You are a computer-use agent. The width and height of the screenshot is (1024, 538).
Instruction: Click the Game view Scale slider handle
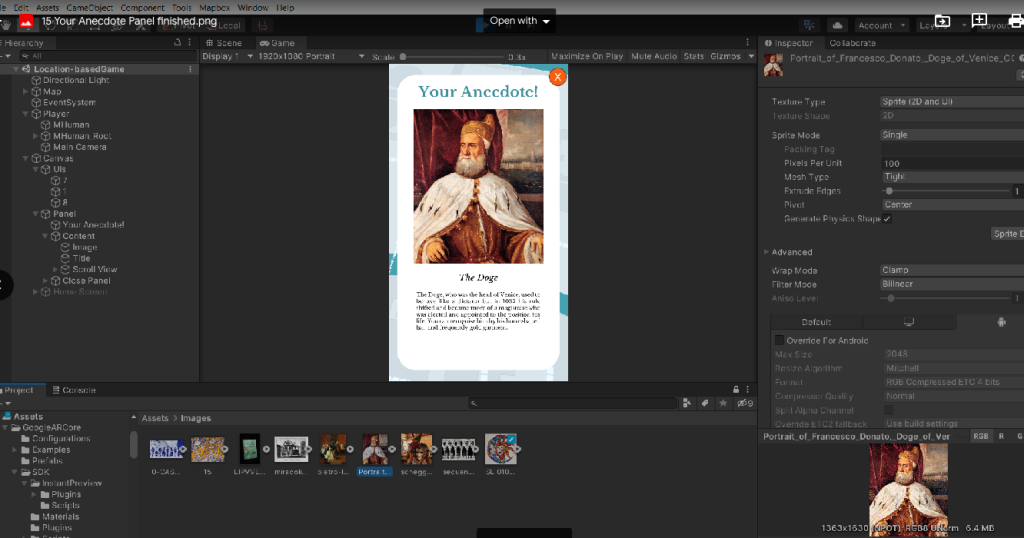point(403,57)
